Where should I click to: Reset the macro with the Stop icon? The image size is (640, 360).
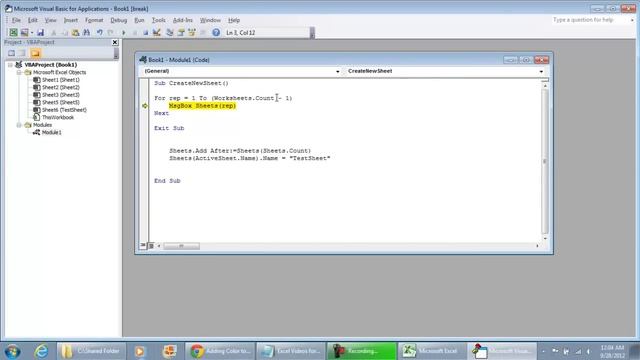[x=145, y=33]
